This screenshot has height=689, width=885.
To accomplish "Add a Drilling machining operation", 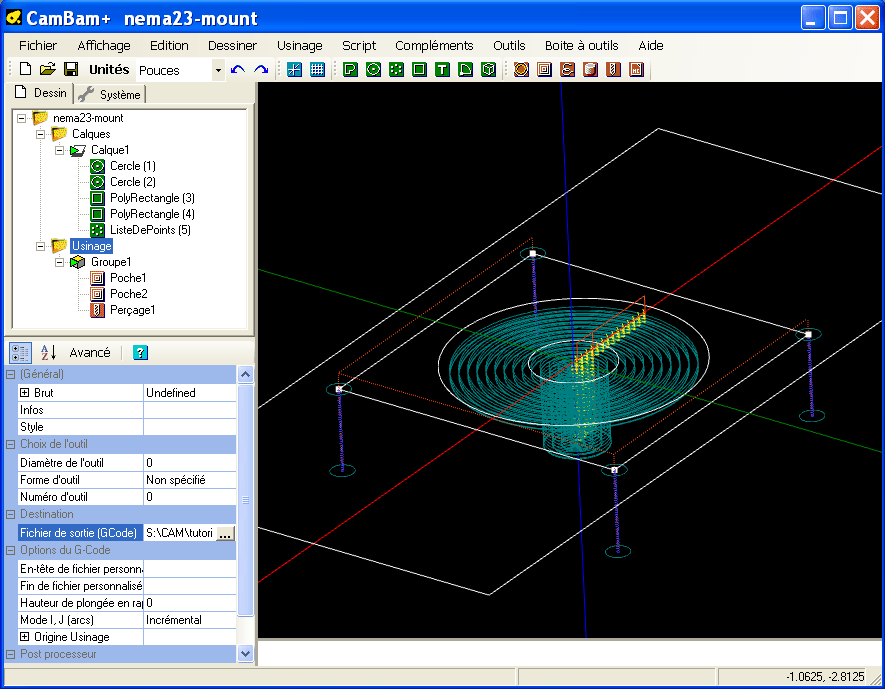I will (x=614, y=69).
